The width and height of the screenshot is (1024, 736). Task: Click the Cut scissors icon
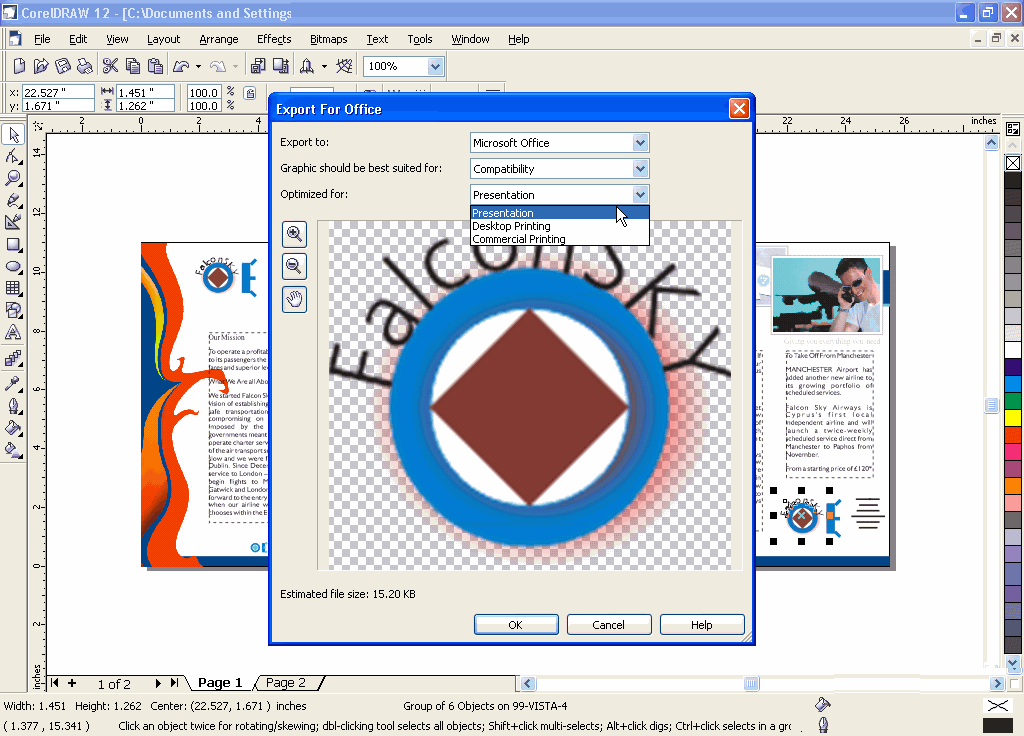click(110, 66)
